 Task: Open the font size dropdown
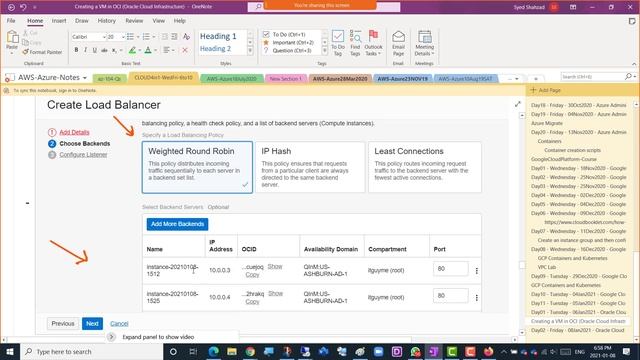123,37
